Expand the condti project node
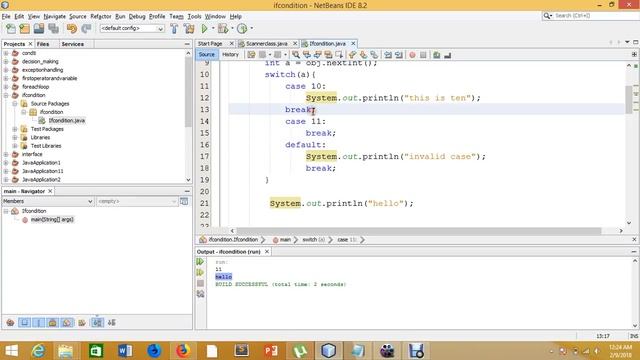This screenshot has width=640, height=360. click(x=6, y=53)
